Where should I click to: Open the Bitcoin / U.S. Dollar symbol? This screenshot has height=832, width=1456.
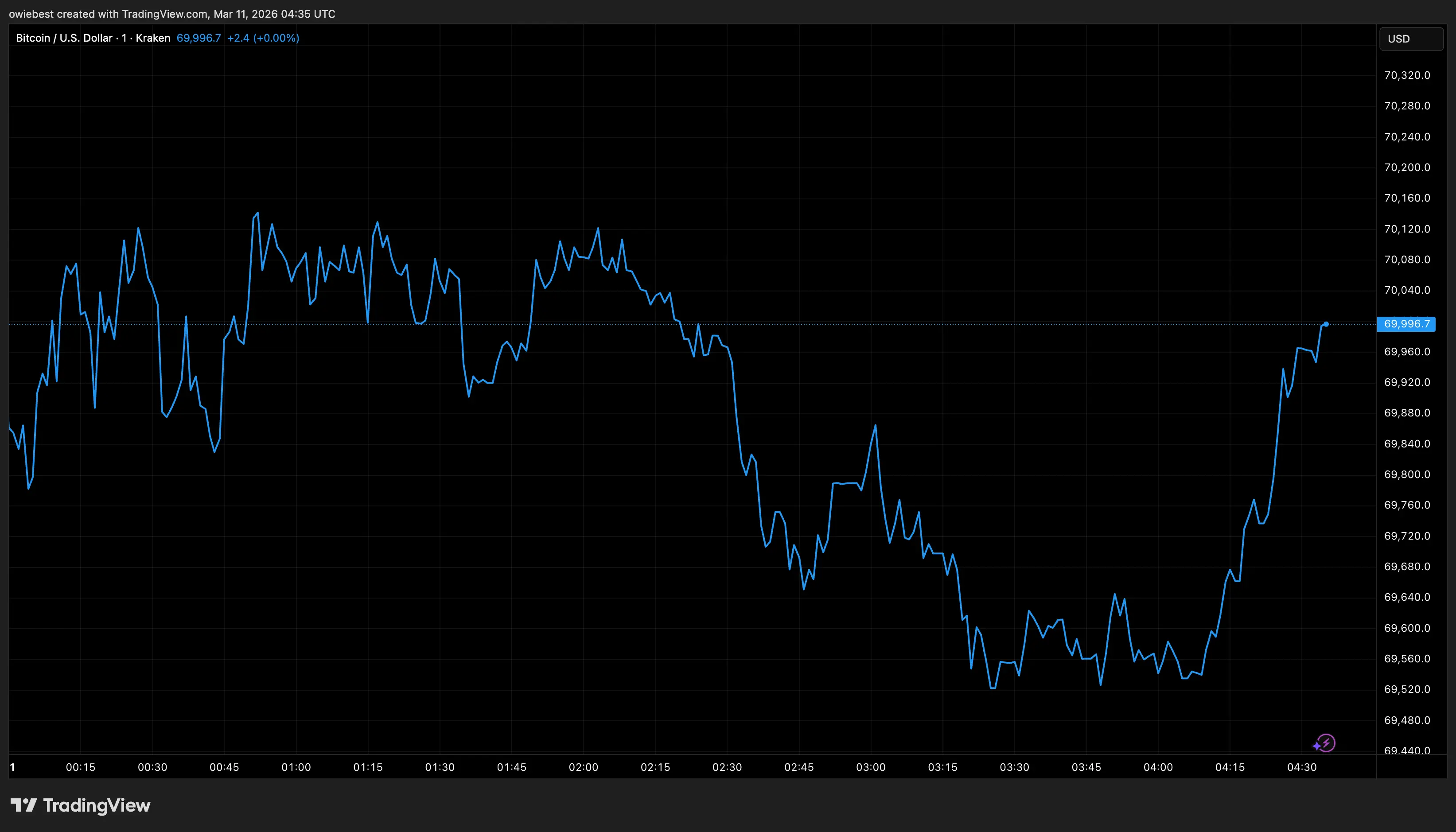[x=63, y=38]
